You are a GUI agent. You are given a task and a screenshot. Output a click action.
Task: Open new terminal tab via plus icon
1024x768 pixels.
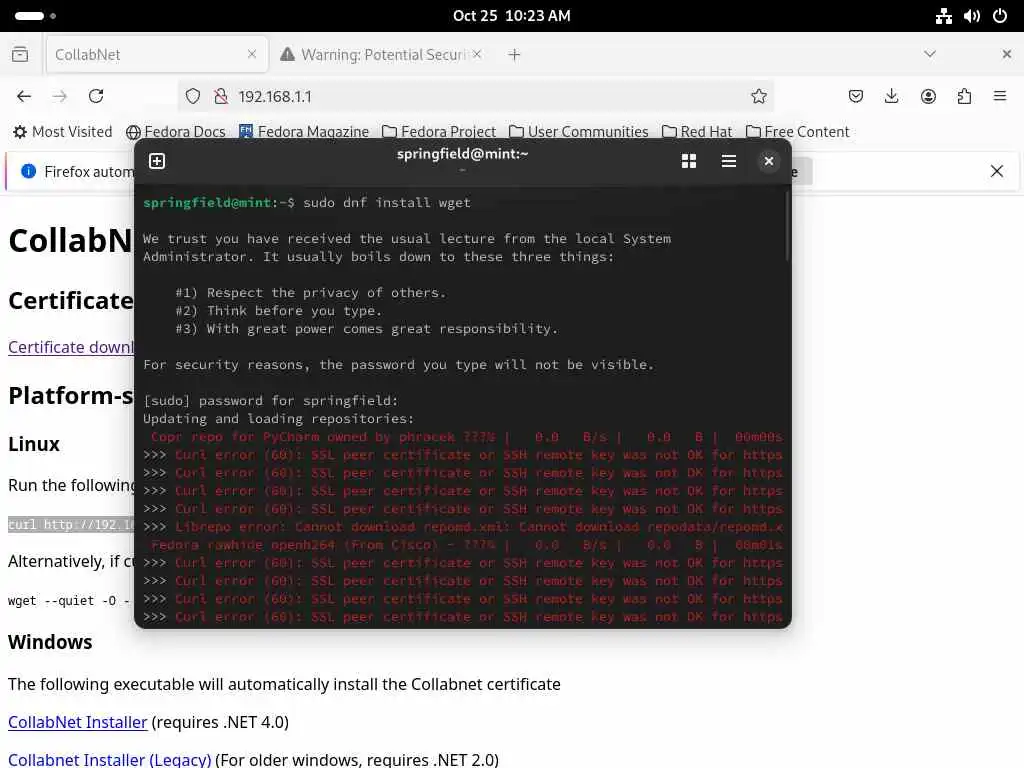(x=157, y=161)
